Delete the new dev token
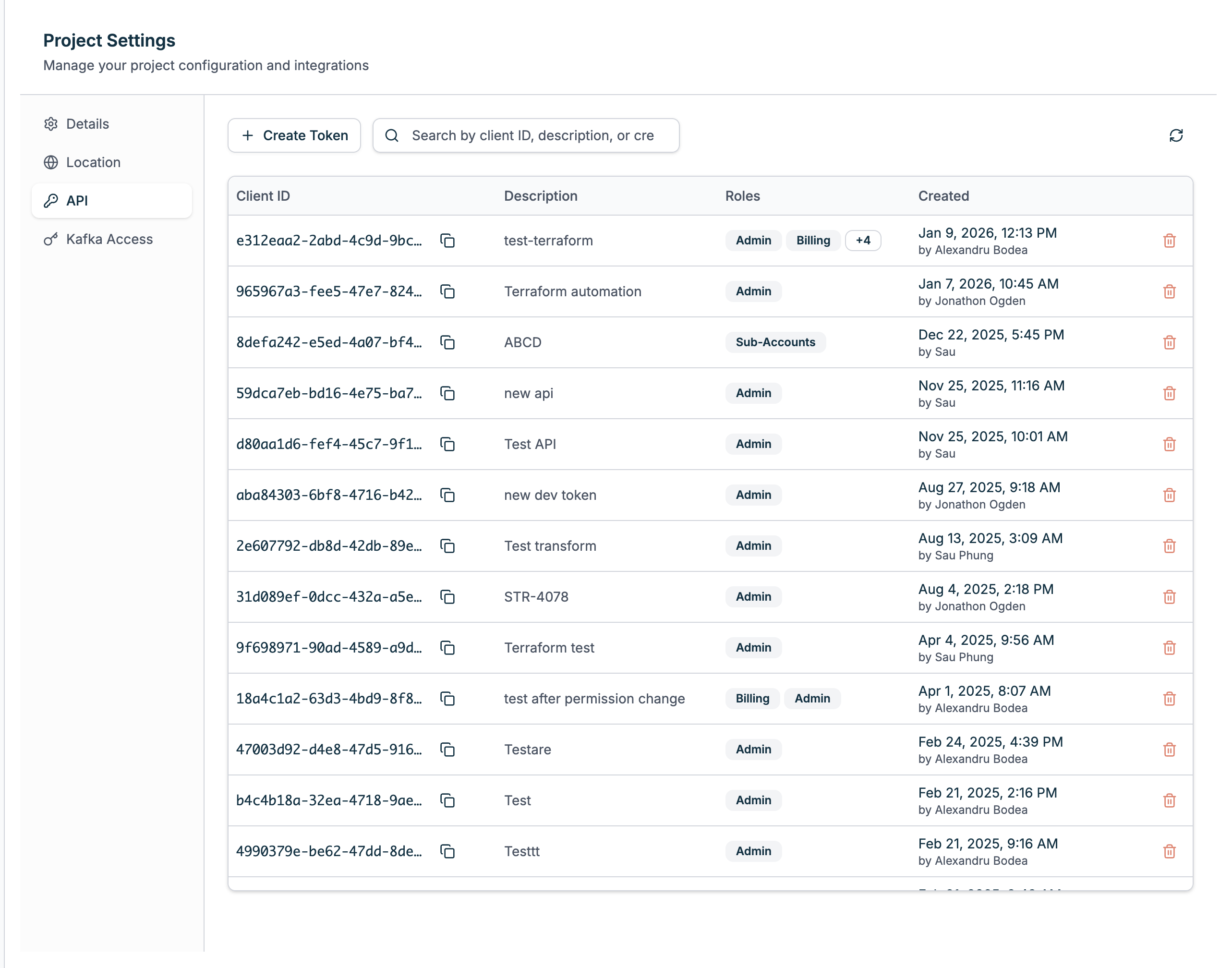The image size is (1232, 968). click(x=1170, y=495)
